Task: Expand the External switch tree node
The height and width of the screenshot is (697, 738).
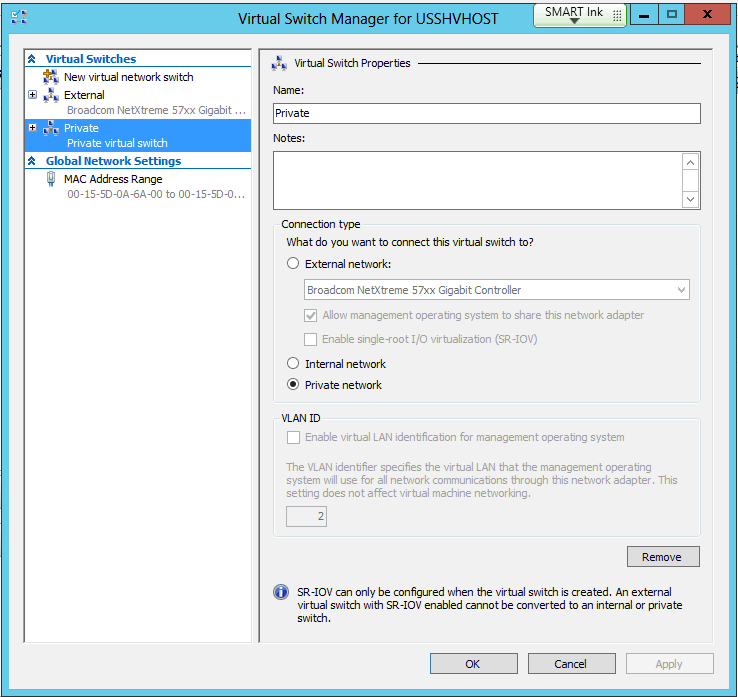Action: 32,95
